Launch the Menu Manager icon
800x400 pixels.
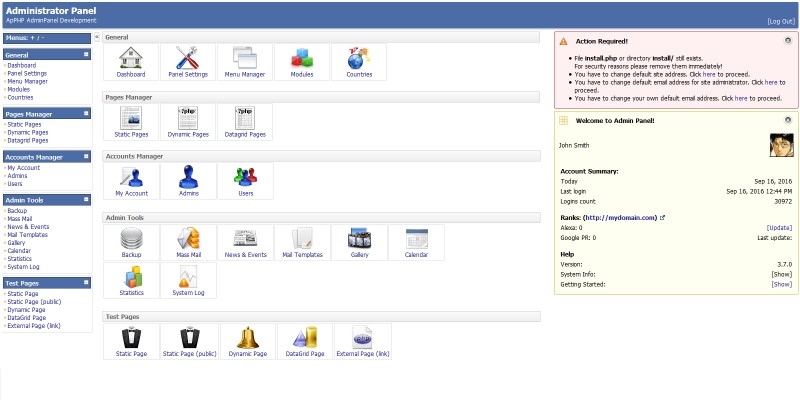click(244, 62)
